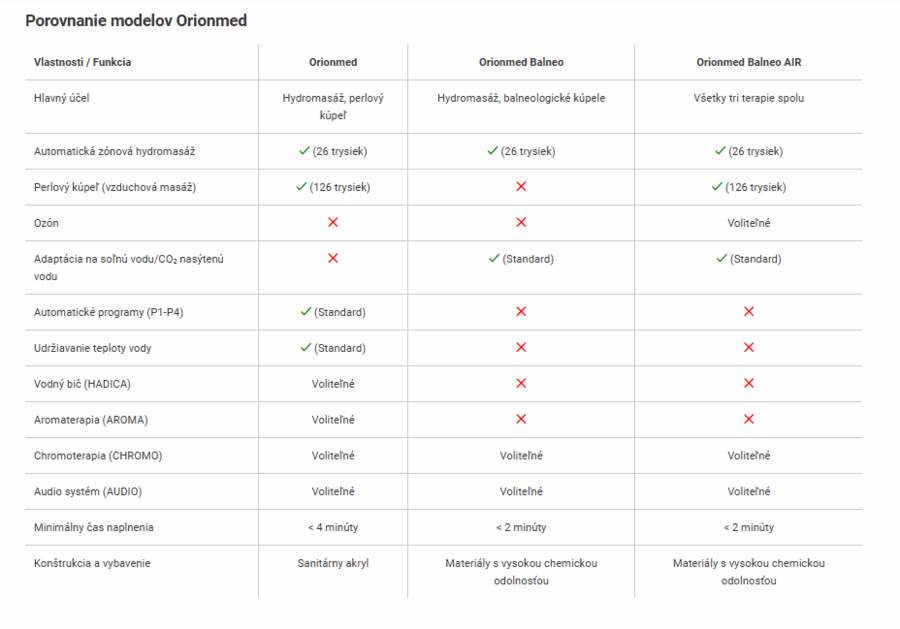Click green checkmark for Balneo soľnú vodu adaptation
900x629 pixels.
click(x=494, y=258)
